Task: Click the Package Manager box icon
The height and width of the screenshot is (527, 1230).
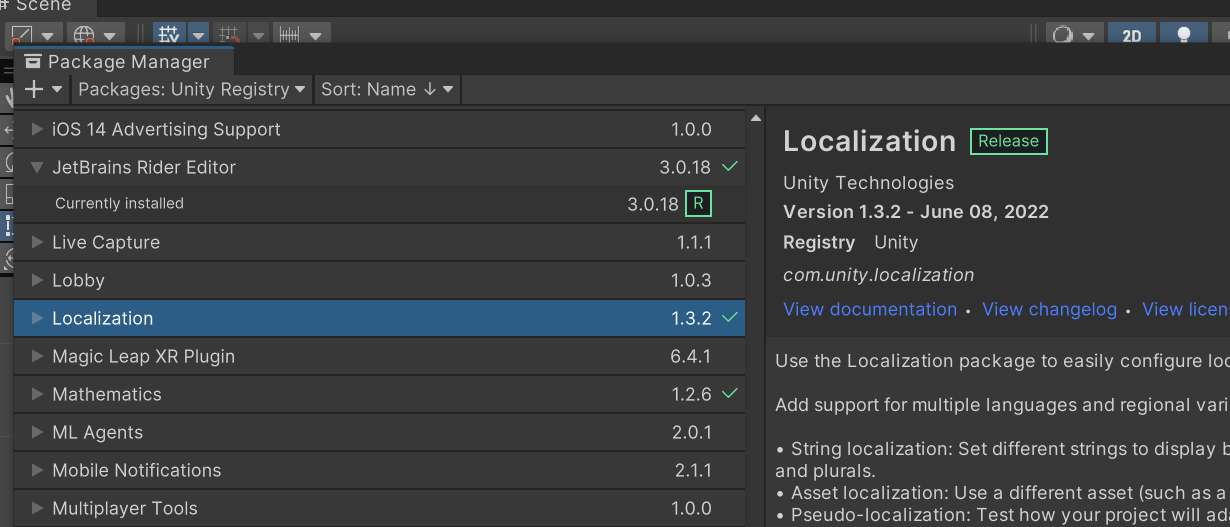Action: 33,61
